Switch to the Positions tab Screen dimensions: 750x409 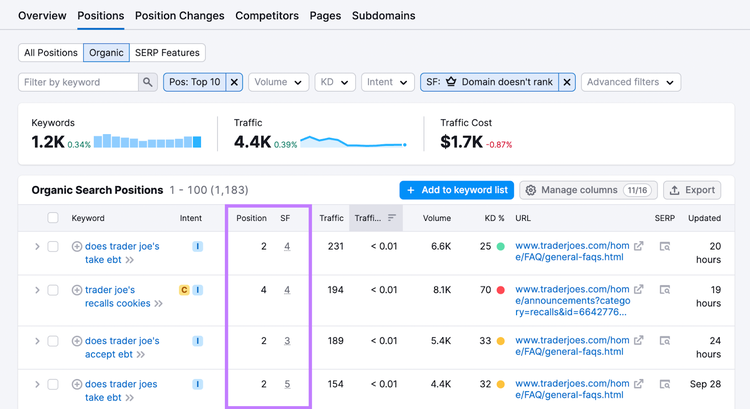100,16
